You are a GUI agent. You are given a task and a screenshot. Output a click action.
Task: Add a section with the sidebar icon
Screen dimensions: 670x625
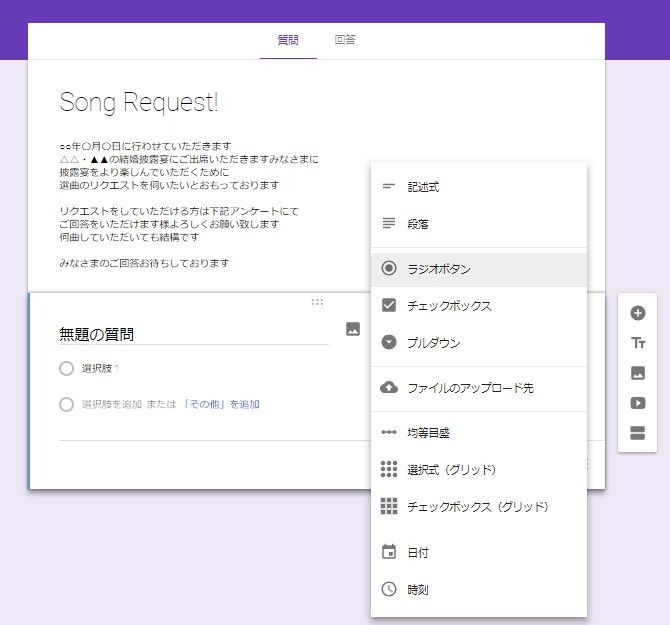pos(638,433)
